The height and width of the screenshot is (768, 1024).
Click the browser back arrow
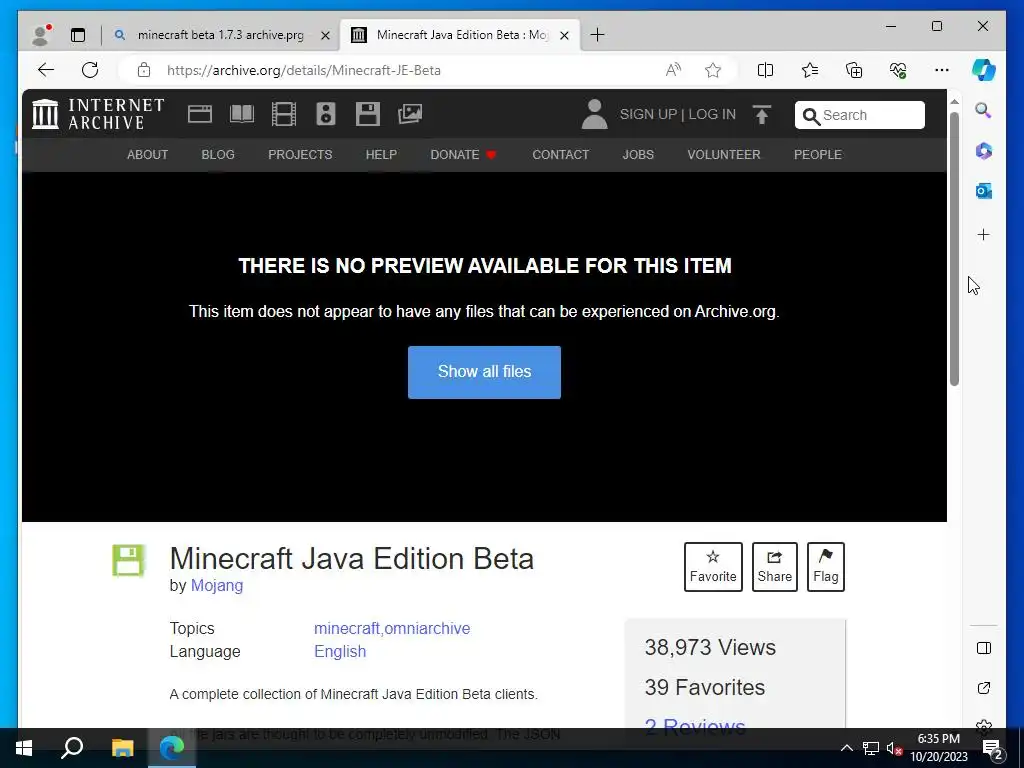[46, 70]
